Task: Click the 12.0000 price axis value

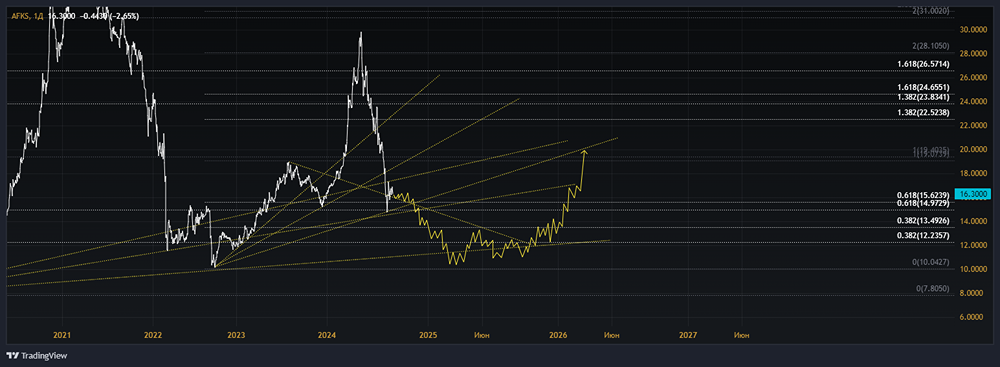Action: click(x=974, y=246)
